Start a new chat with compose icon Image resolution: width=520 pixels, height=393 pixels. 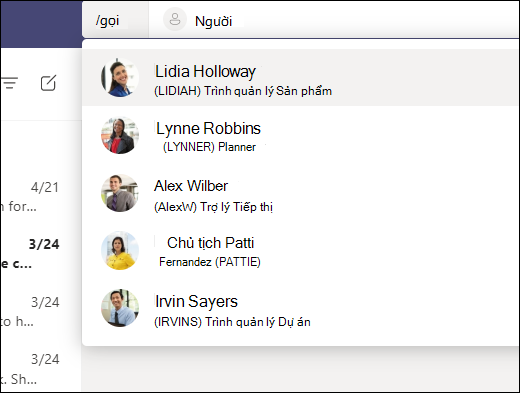tap(48, 83)
